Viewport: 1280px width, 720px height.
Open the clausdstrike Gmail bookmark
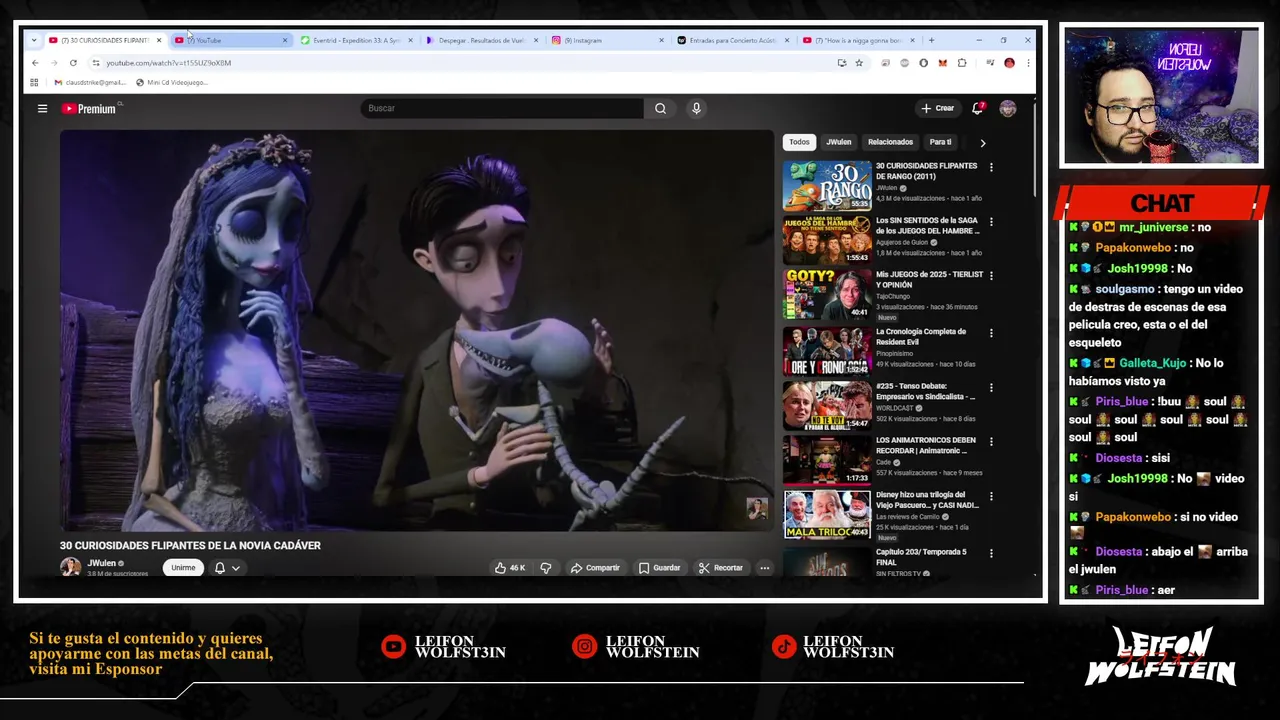pyautogui.click(x=90, y=82)
